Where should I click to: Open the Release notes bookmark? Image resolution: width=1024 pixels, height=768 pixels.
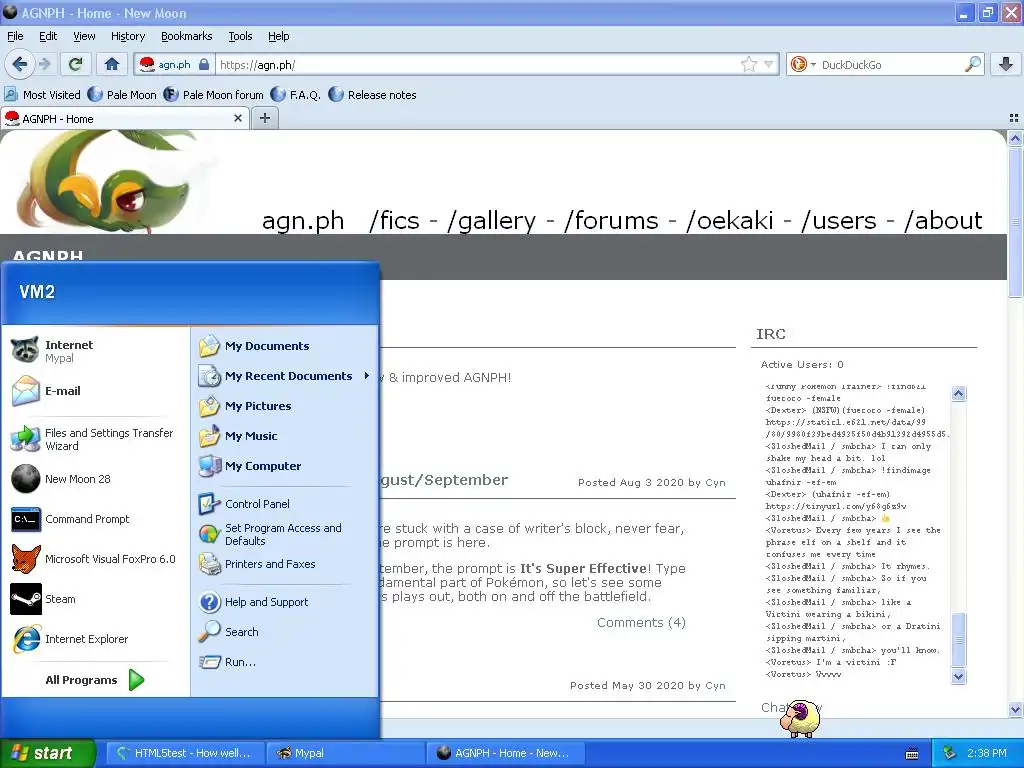(372, 95)
